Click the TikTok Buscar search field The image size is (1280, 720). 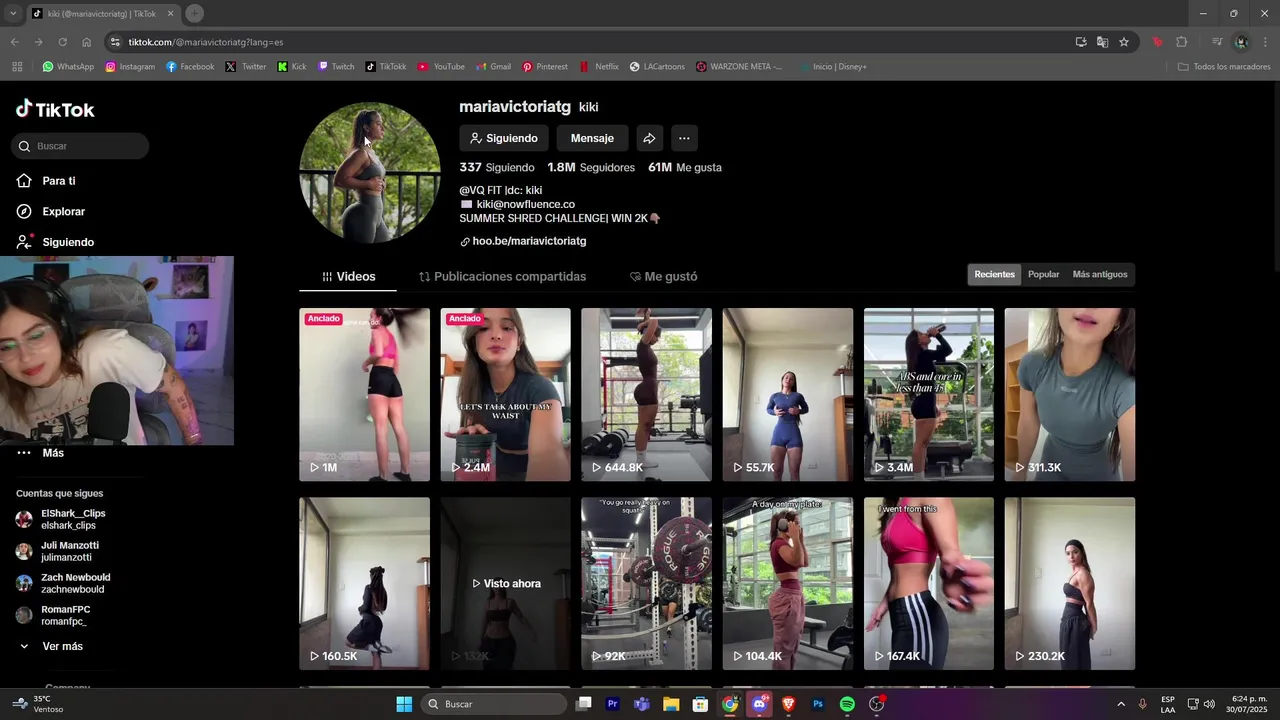[80, 146]
